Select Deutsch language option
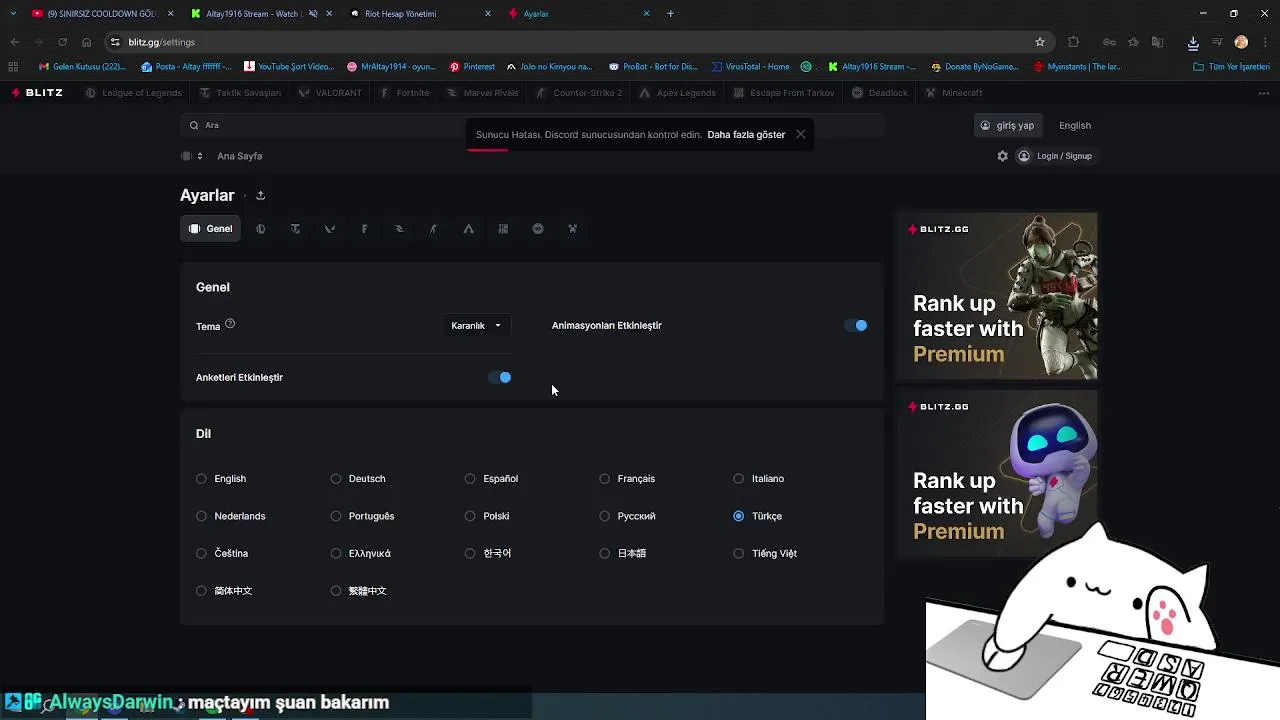 (x=358, y=479)
